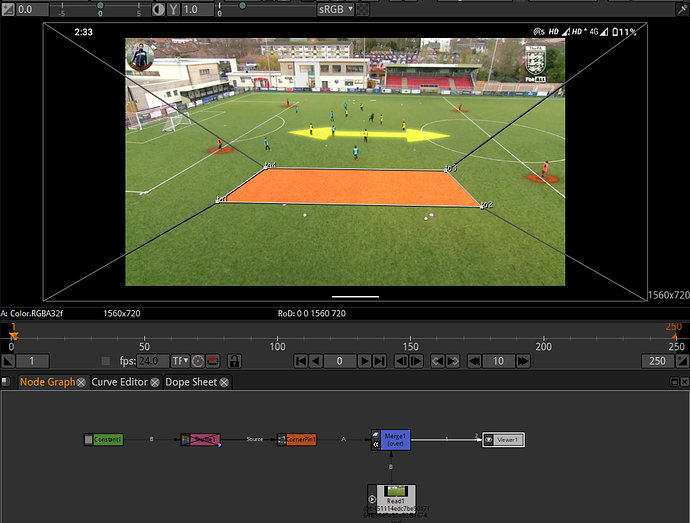
Task: Click the current frame number field
Action: click(340, 361)
